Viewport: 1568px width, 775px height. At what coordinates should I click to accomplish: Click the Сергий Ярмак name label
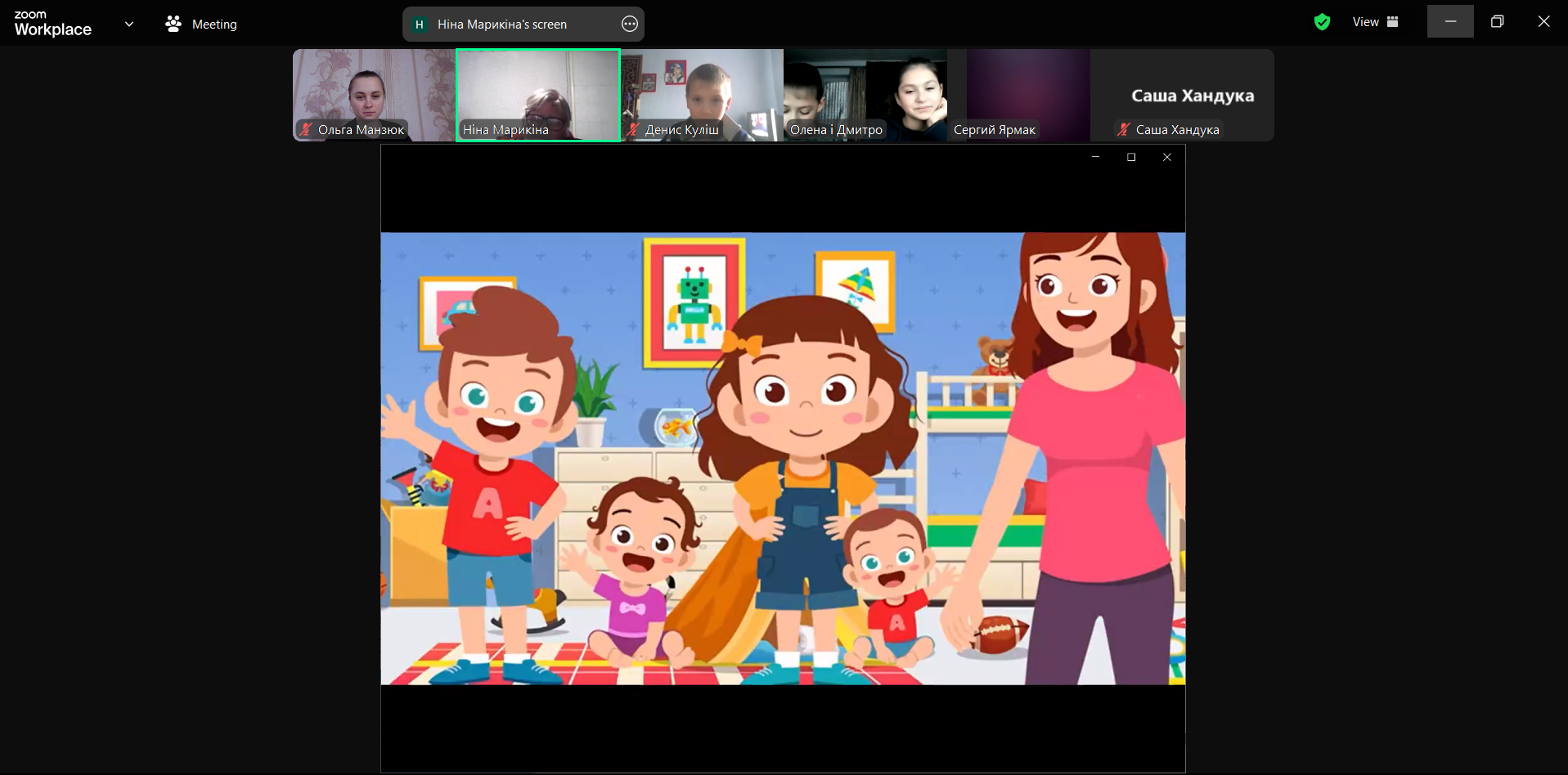(x=995, y=129)
